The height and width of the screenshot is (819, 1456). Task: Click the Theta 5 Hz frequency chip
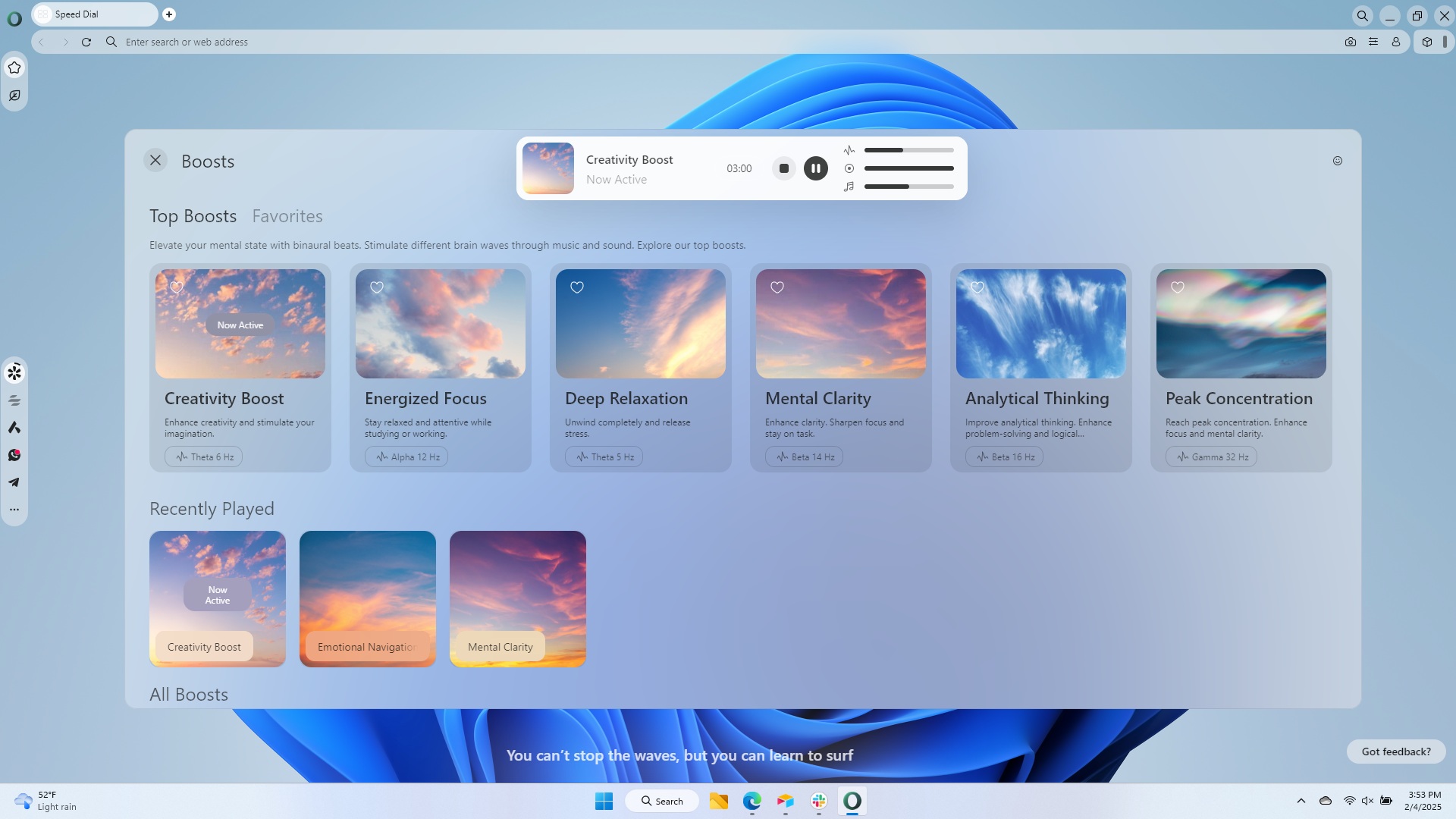click(x=604, y=457)
